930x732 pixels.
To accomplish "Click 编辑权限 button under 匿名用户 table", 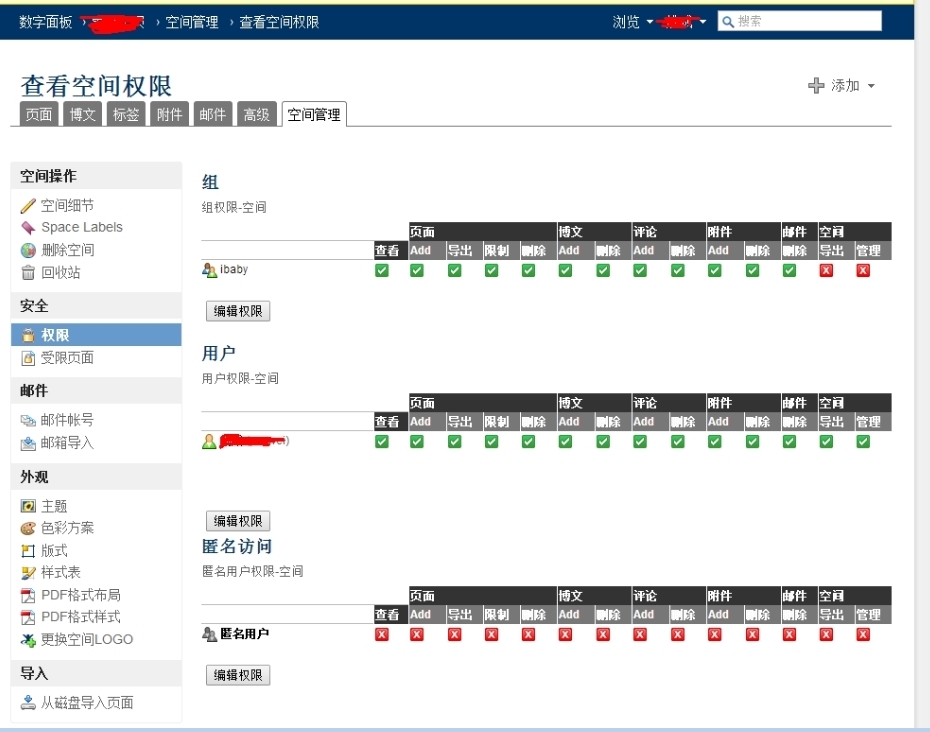I will coord(238,675).
